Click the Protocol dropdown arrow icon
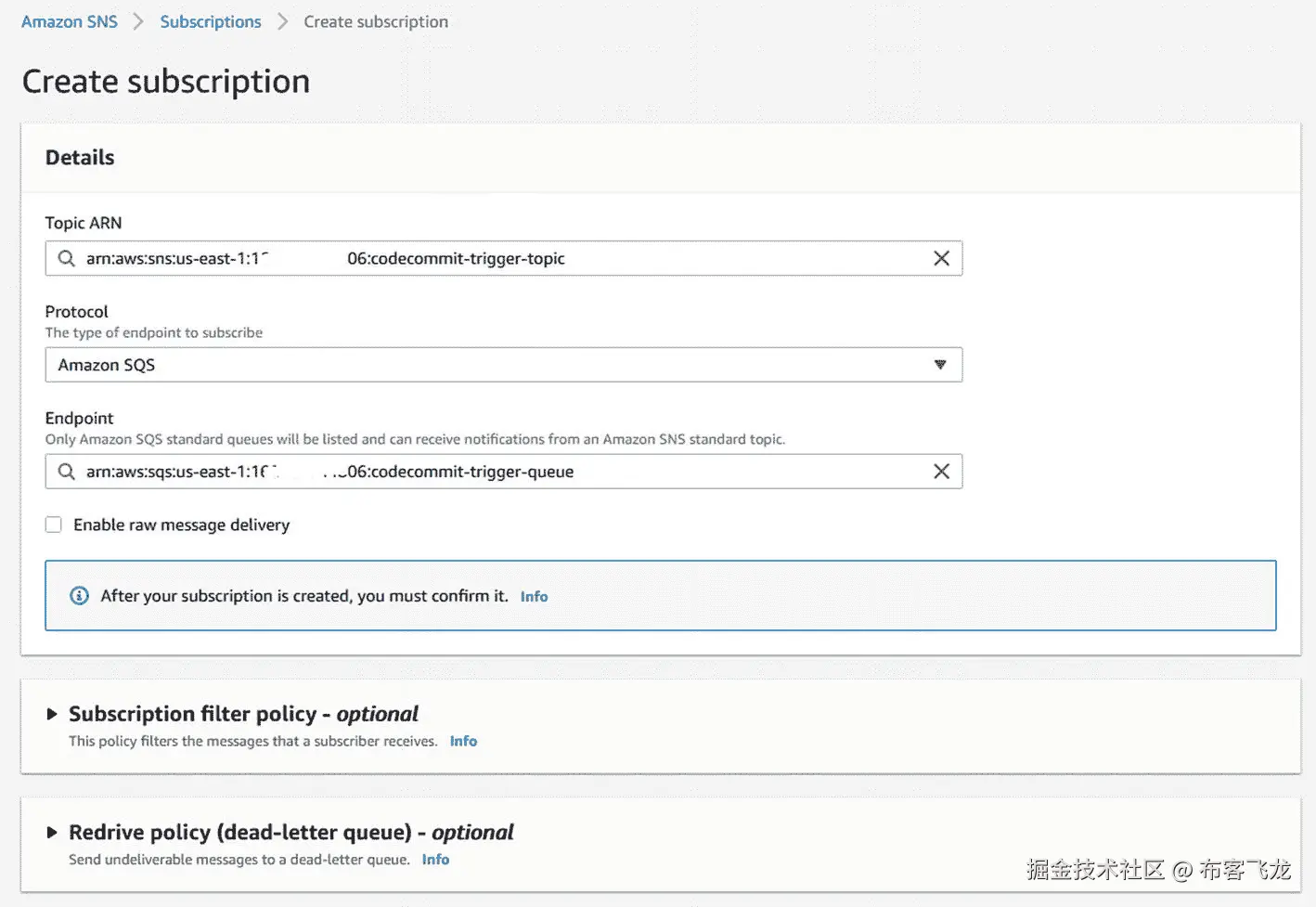 [940, 365]
